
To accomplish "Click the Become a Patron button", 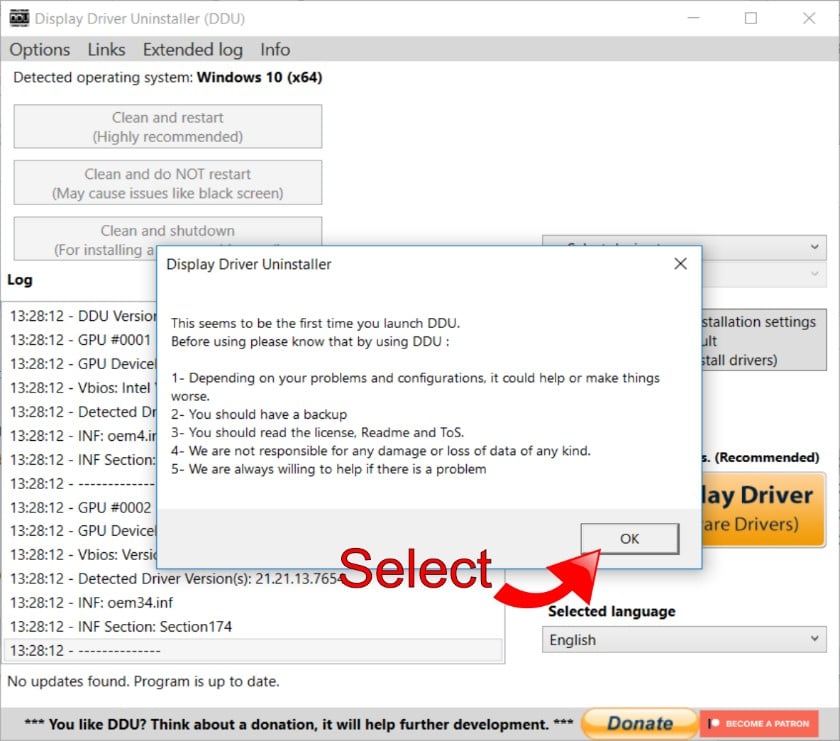I will [759, 723].
